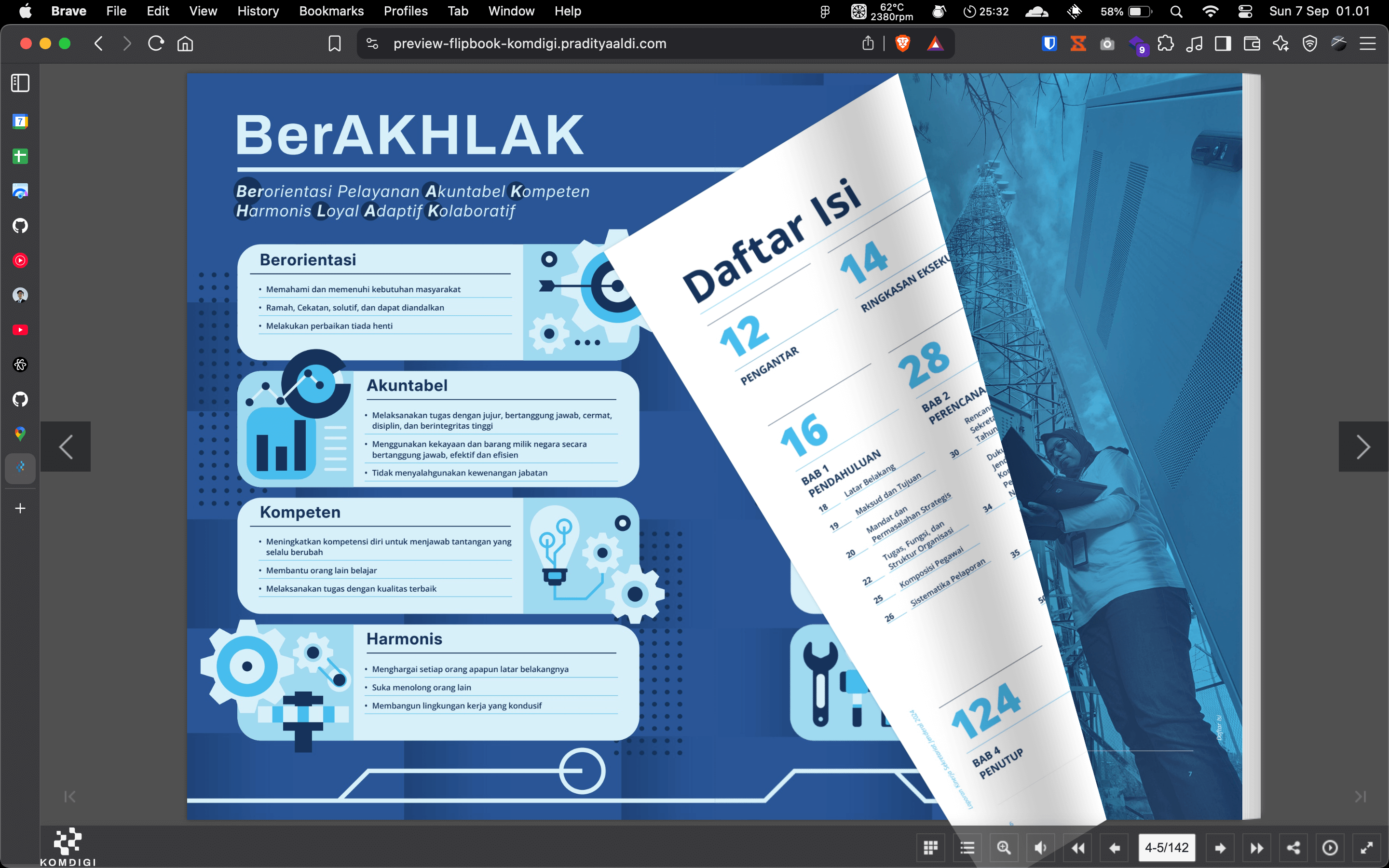
Task: Flip to the next spread using right chevron
Action: coord(1363,447)
